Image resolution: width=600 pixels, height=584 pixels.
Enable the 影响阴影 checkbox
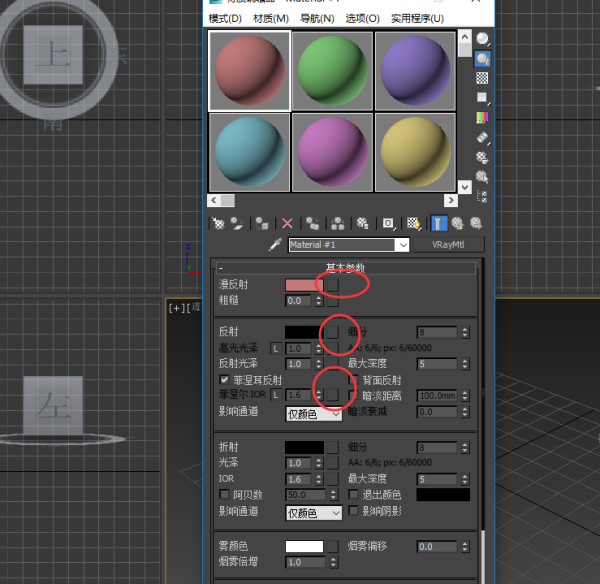tap(353, 511)
